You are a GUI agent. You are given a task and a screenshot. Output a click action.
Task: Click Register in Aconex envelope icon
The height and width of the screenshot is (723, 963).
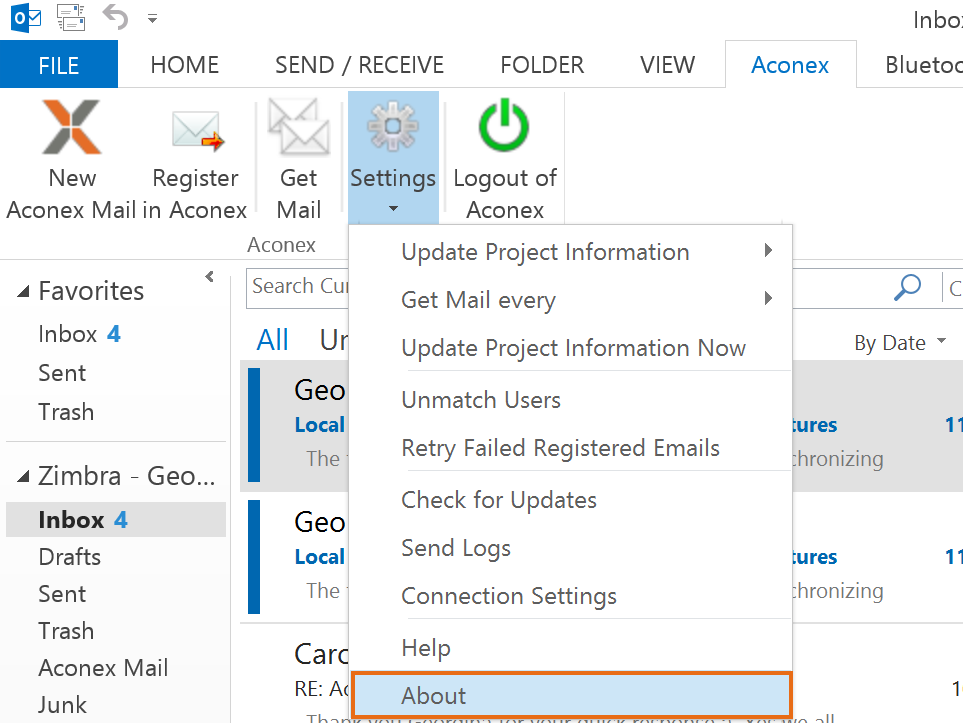196,130
